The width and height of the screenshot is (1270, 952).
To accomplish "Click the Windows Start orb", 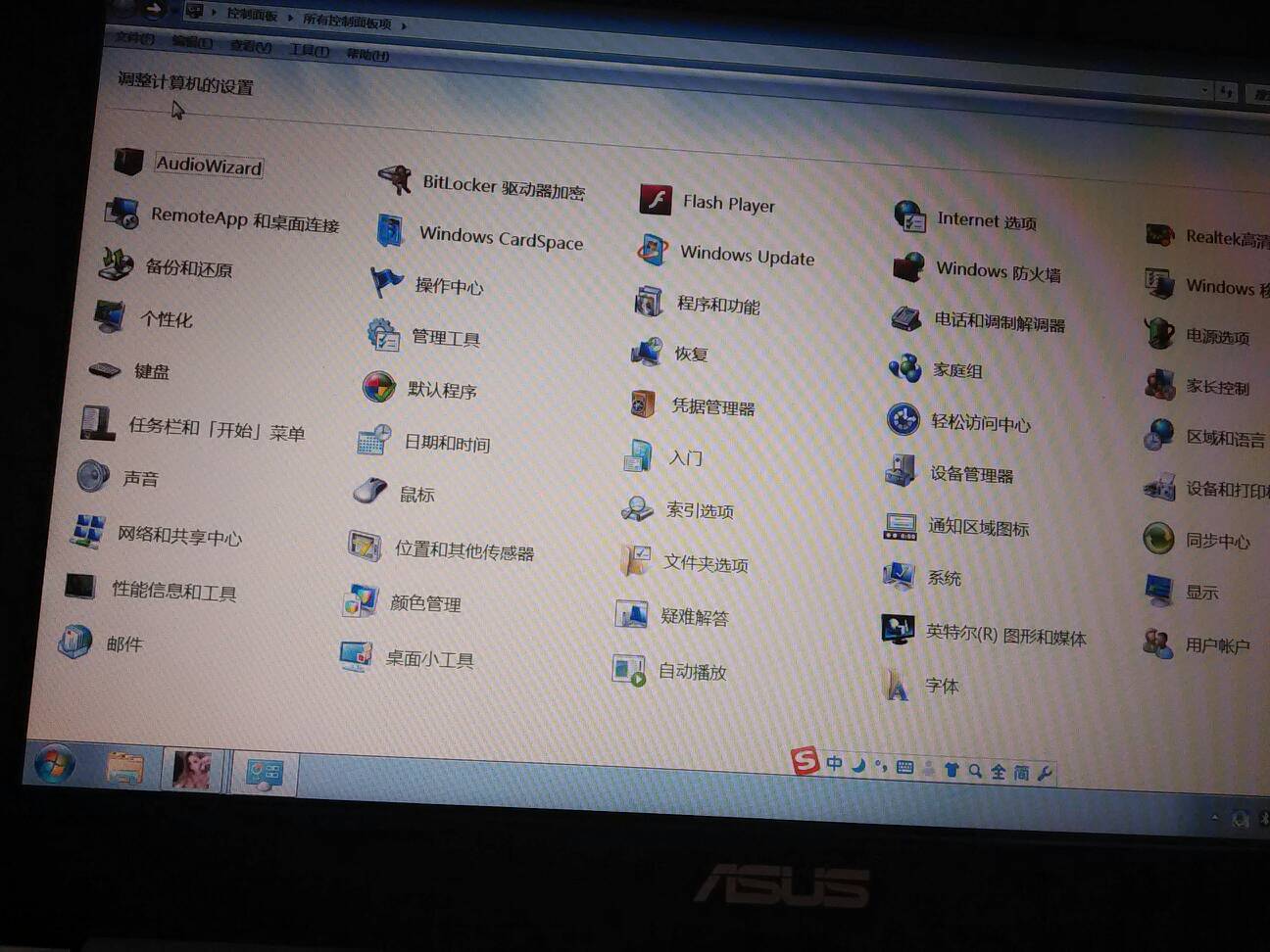I will tap(54, 764).
